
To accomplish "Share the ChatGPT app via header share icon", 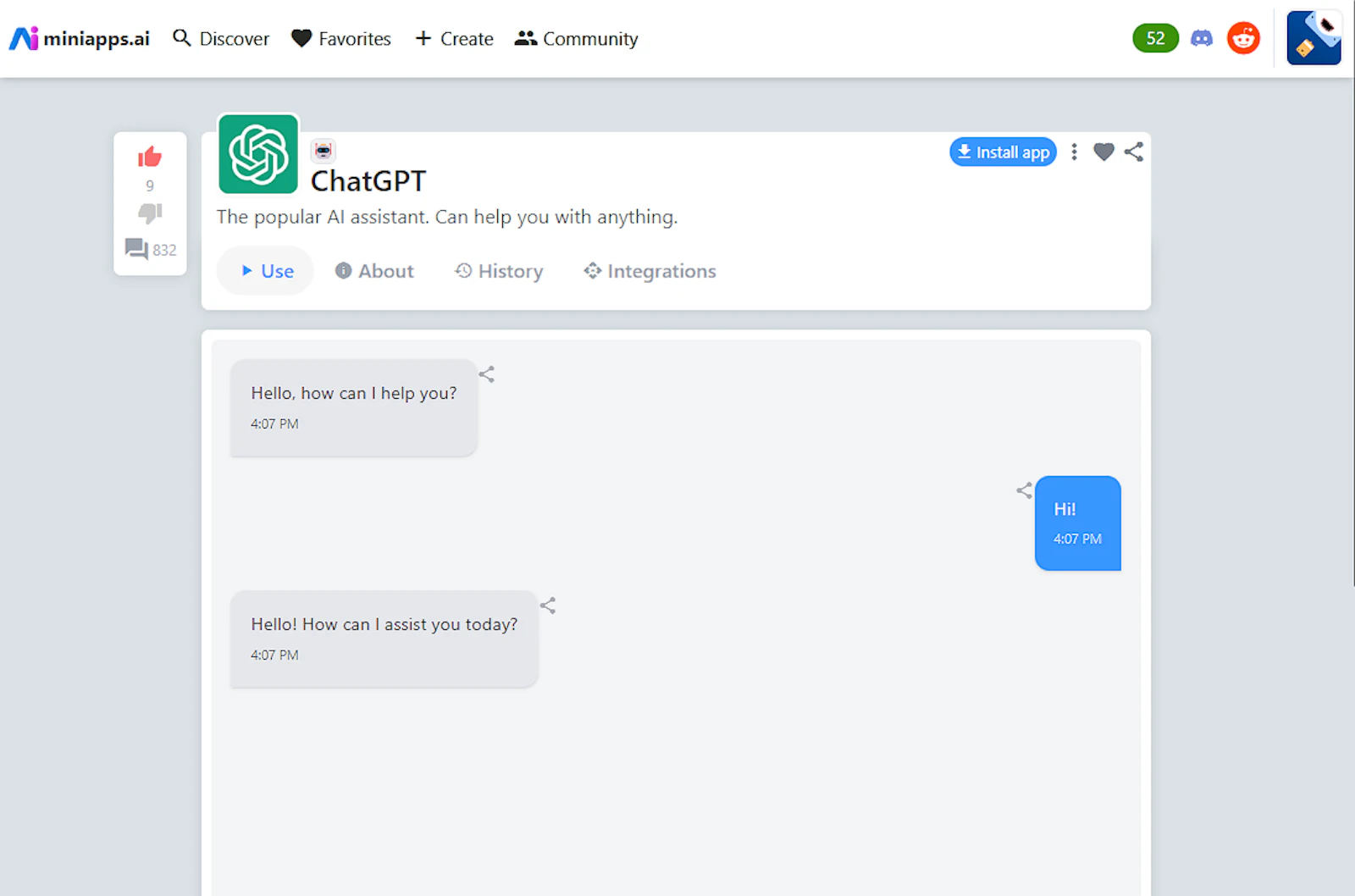I will [1134, 152].
